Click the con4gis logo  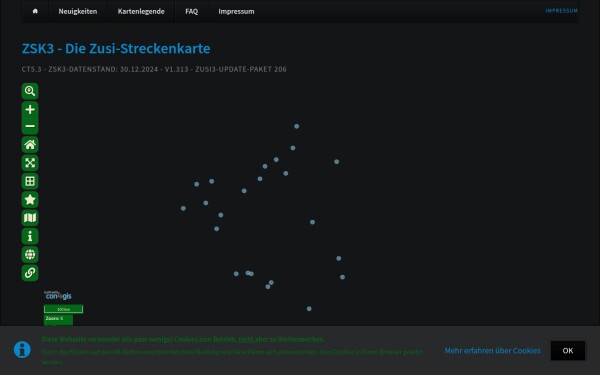tap(58, 295)
